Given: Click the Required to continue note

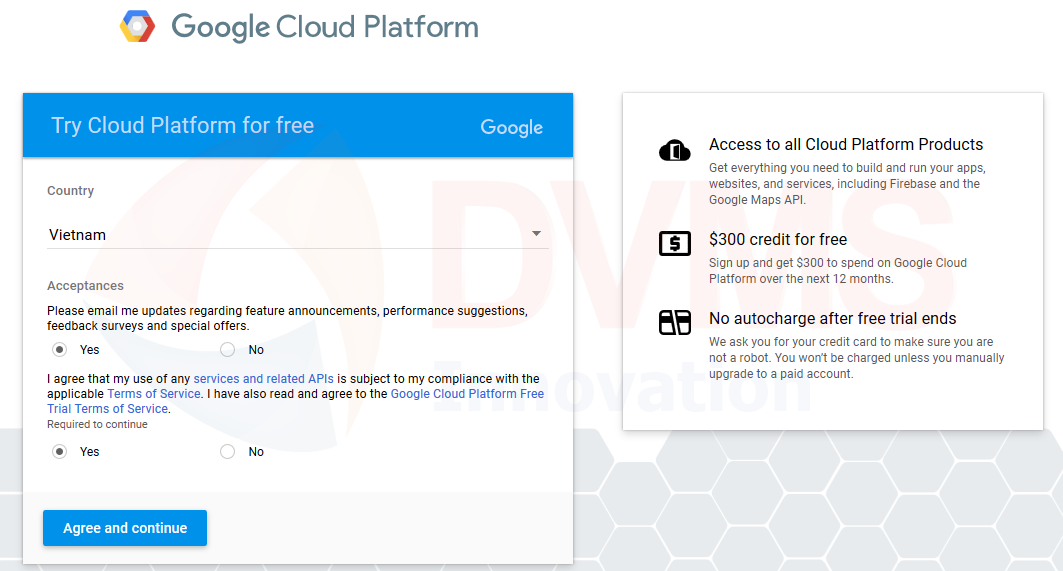Looking at the screenshot, I should click(97, 425).
